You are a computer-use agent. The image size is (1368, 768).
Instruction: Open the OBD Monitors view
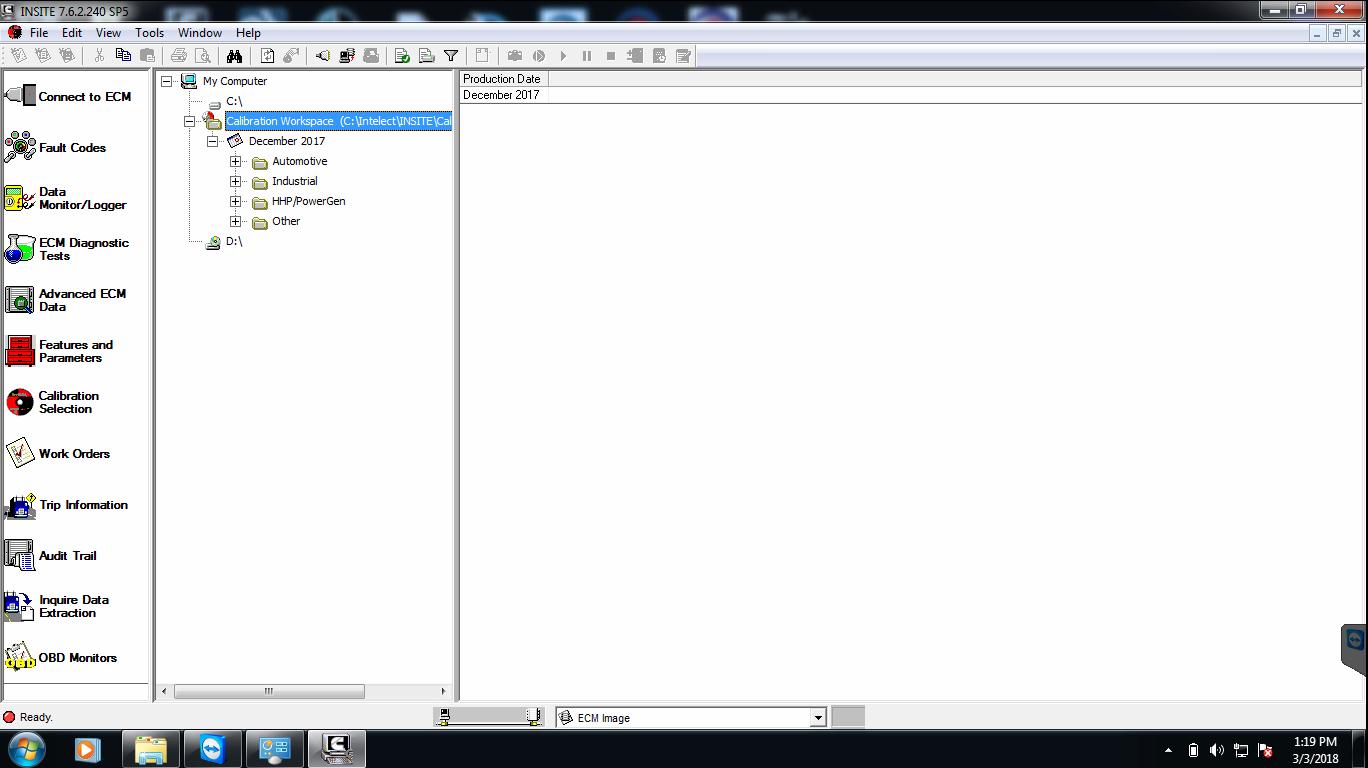[x=61, y=658]
